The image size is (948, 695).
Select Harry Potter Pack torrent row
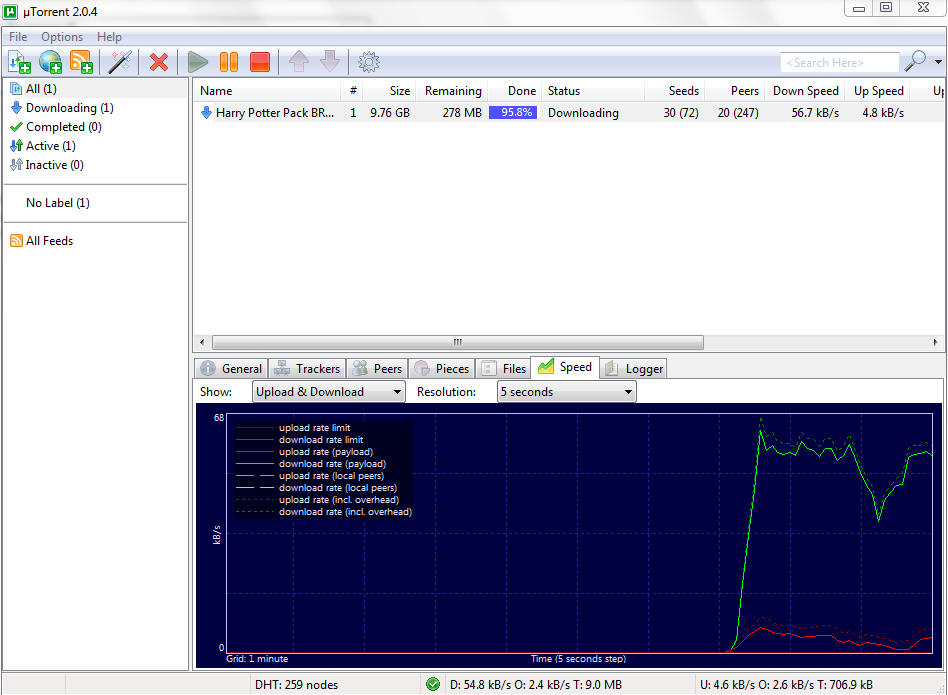568,113
